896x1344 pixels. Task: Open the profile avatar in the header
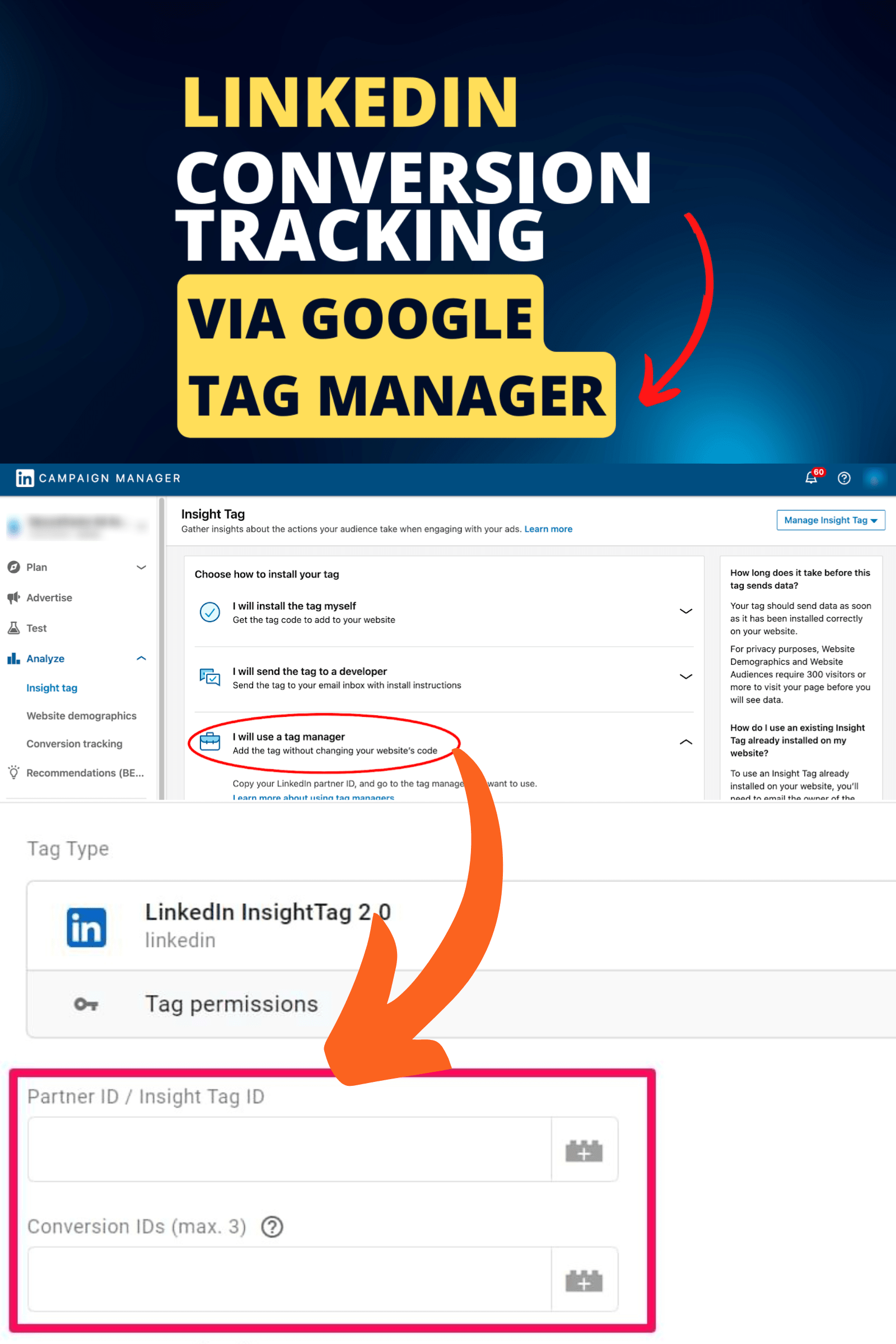[874, 478]
